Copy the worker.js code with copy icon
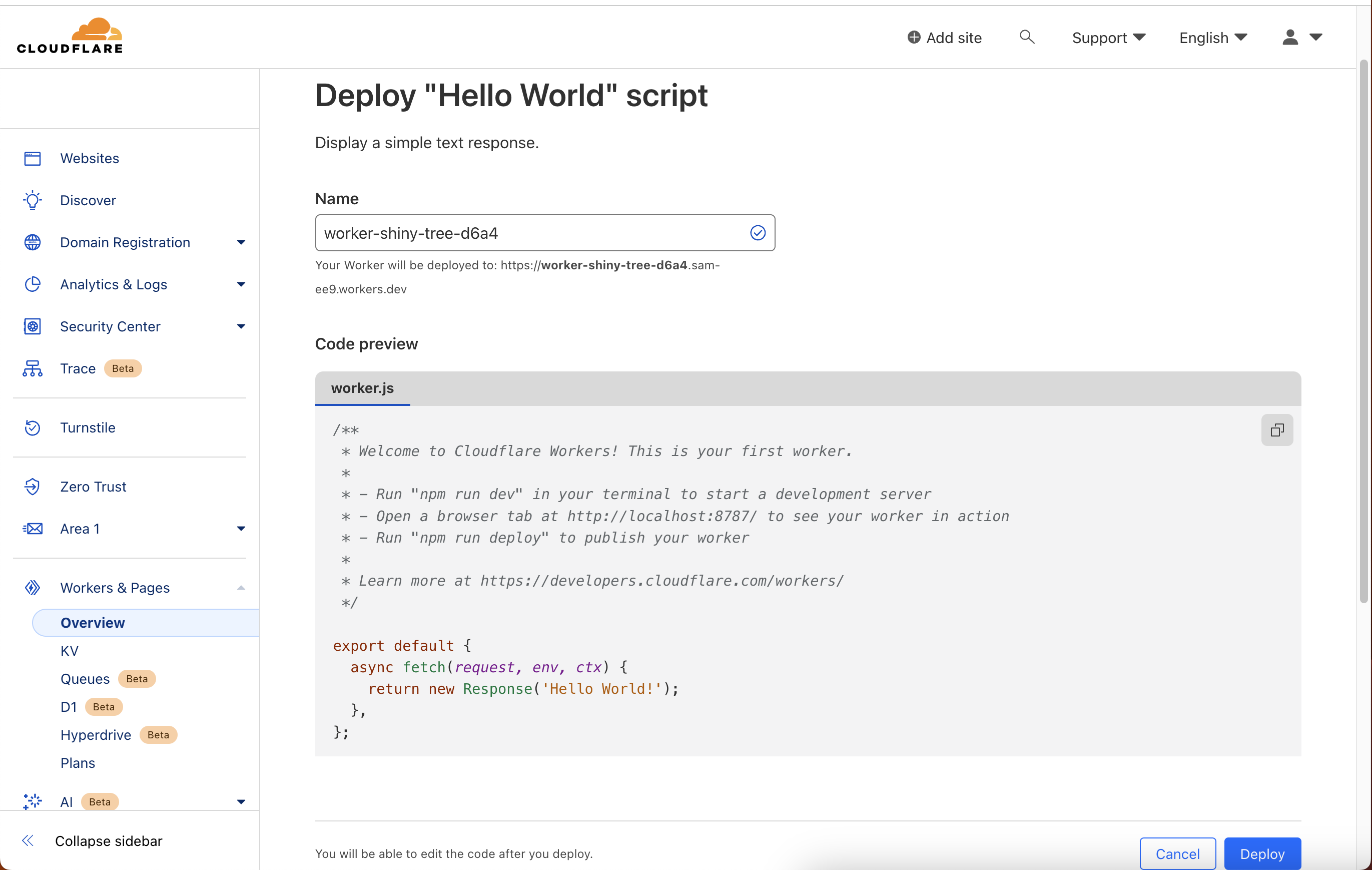The width and height of the screenshot is (1372, 870). pos(1277,430)
